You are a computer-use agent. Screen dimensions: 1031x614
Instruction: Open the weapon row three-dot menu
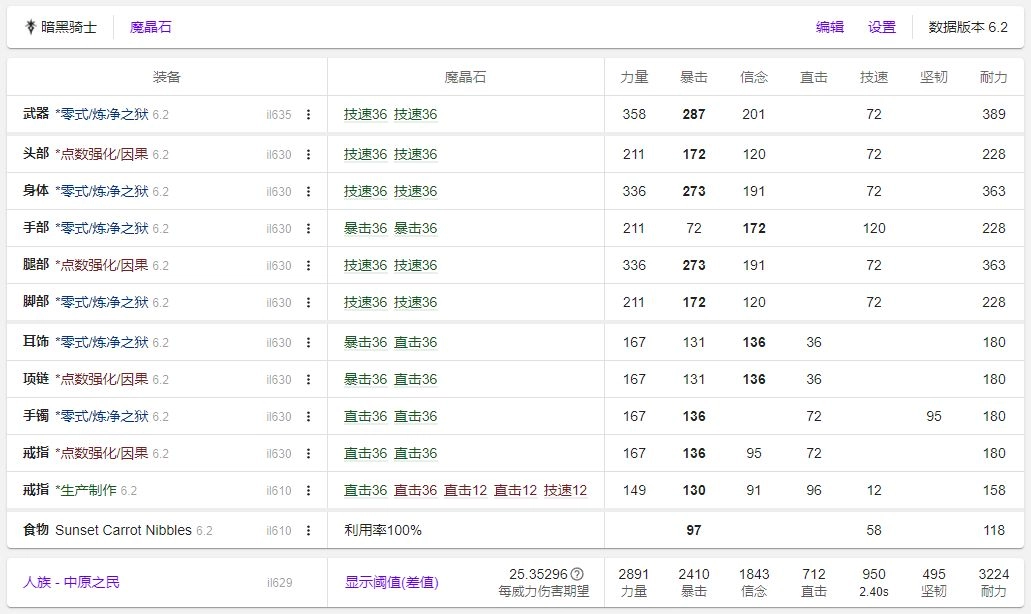tap(308, 115)
